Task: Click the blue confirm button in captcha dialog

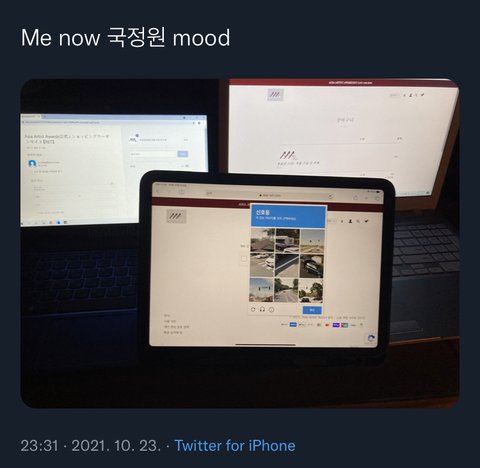Action: (312, 310)
